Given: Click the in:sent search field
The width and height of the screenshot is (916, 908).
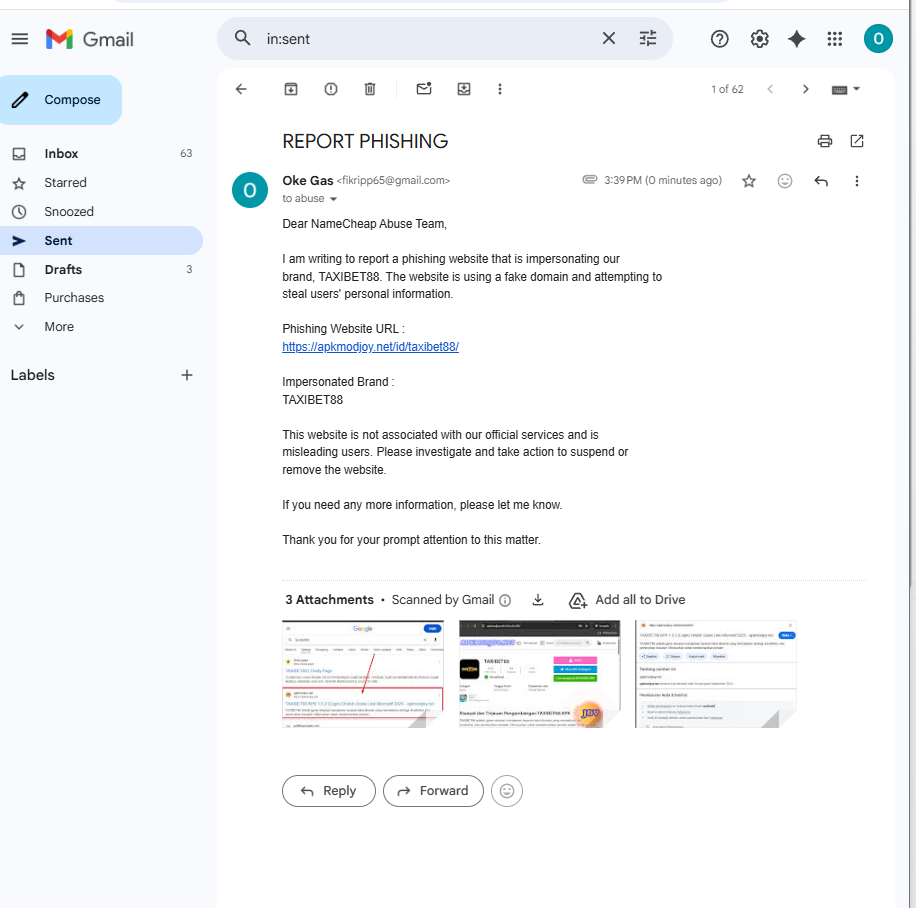Looking at the screenshot, I should 426,39.
